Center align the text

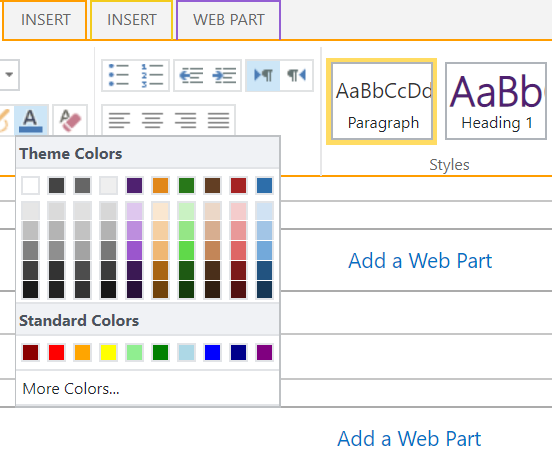coord(152,120)
